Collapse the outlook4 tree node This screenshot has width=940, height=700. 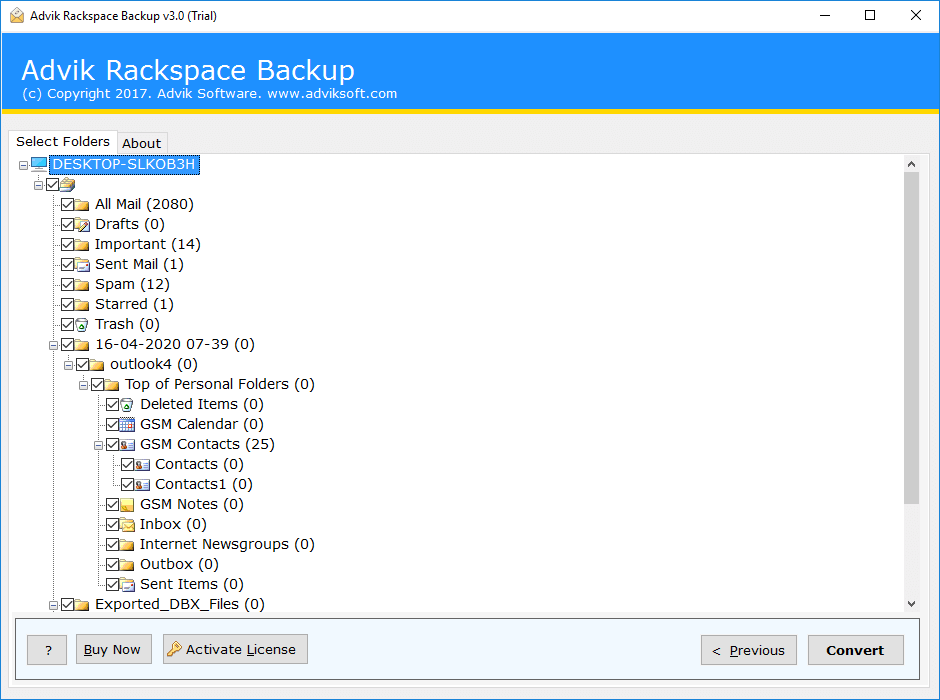(68, 365)
